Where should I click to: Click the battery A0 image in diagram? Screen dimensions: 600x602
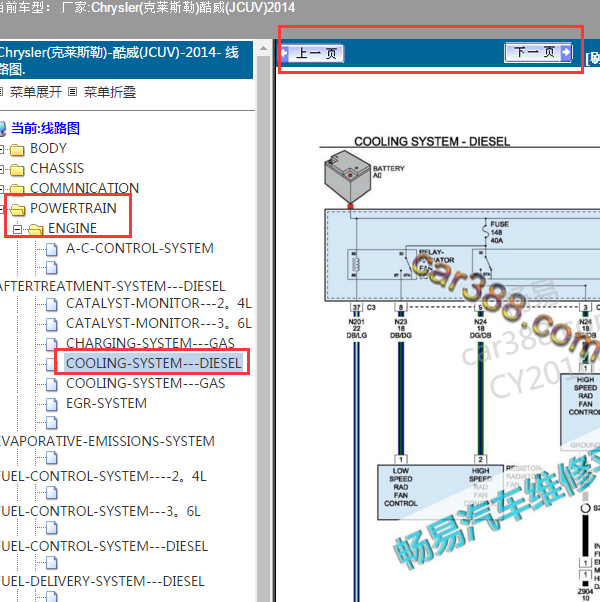pos(347,177)
